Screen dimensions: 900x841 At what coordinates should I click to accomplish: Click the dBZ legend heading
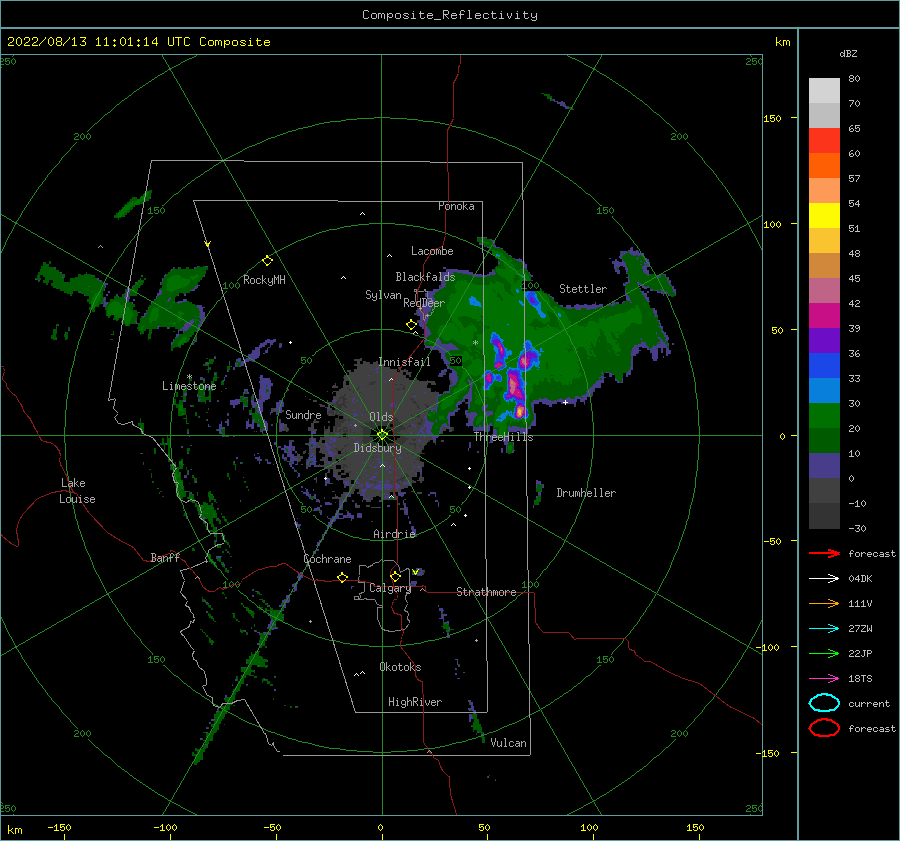(848, 53)
